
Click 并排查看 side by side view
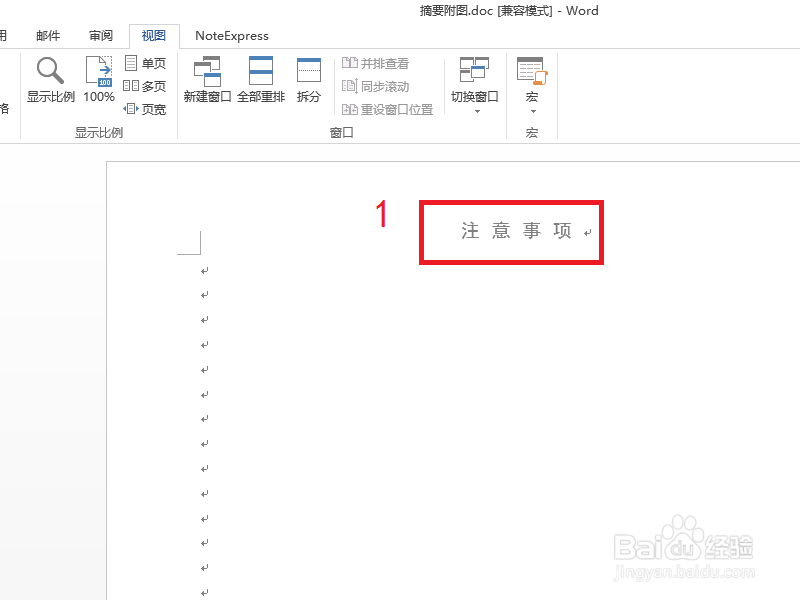point(376,63)
